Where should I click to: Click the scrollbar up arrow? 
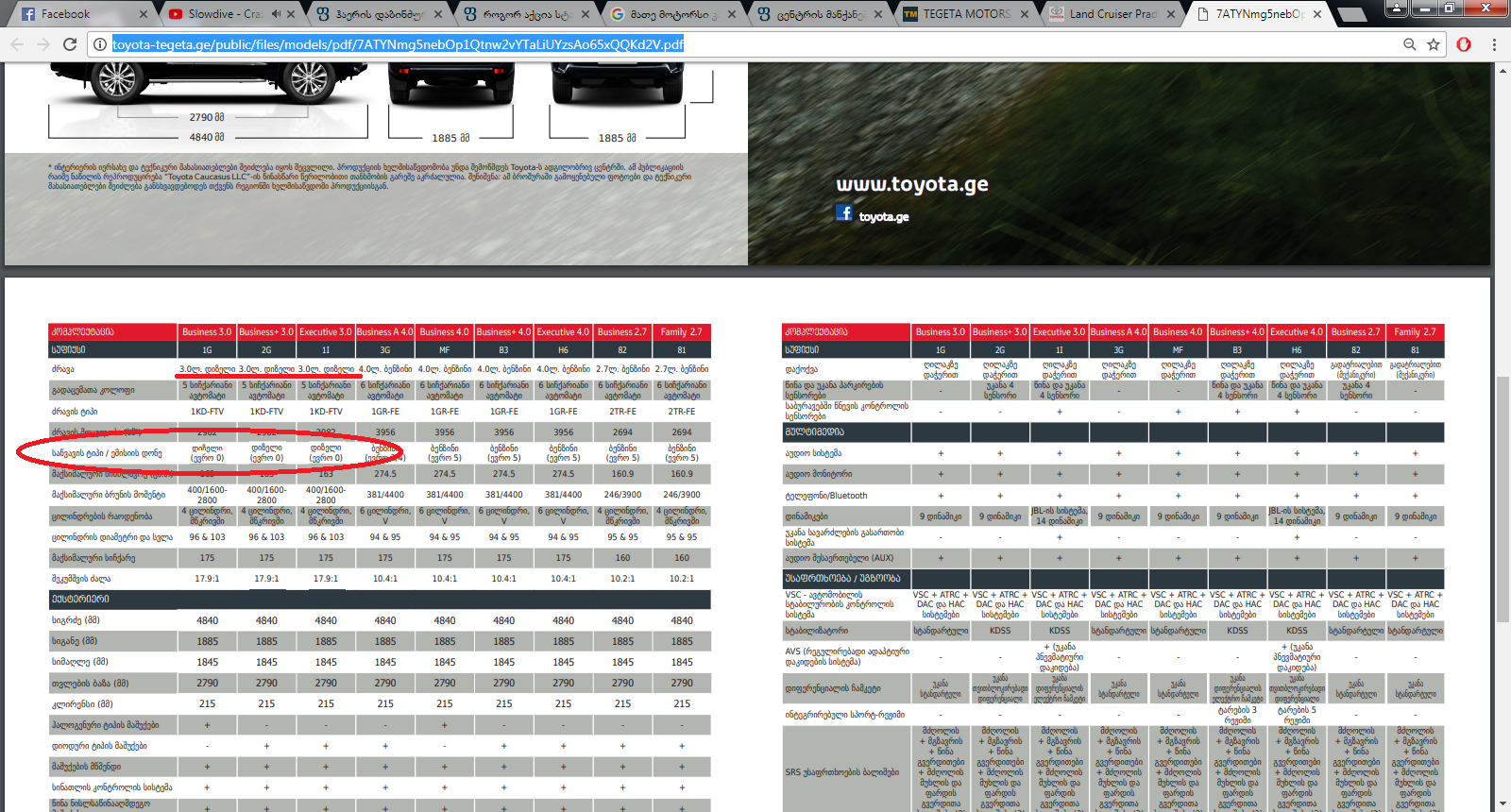[x=1503, y=69]
